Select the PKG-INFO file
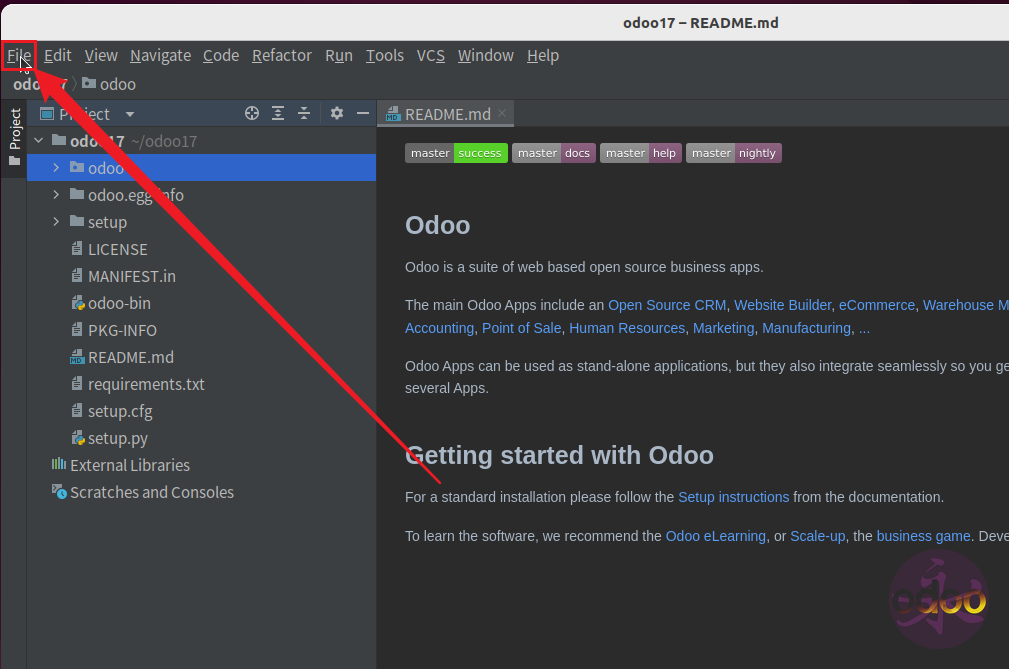Image resolution: width=1009 pixels, height=669 pixels. pyautogui.click(x=201, y=330)
